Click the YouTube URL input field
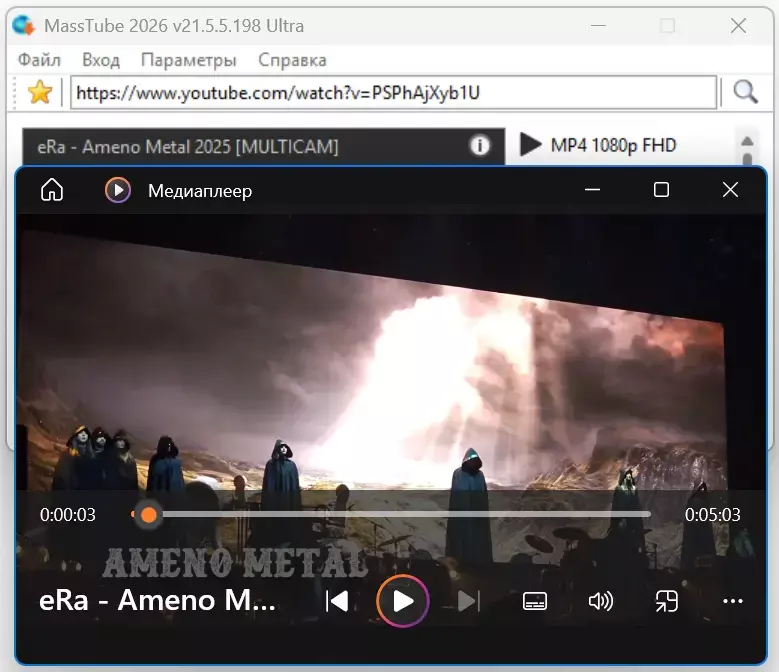Screen dimensions: 779x672 tap(393, 92)
